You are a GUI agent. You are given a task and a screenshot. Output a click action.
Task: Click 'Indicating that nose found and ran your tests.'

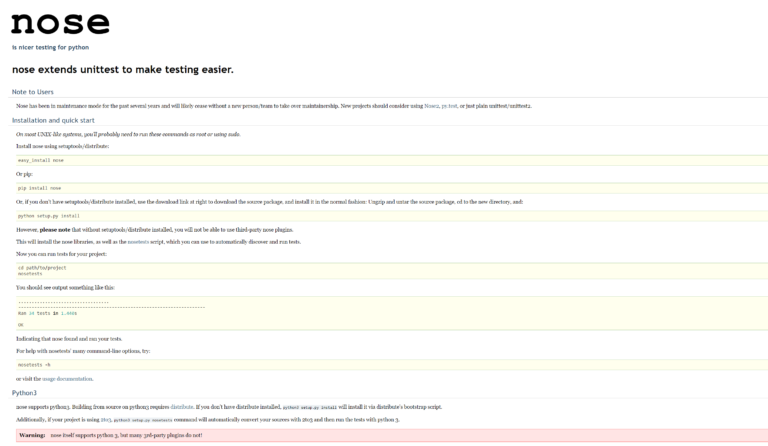pyautogui.click(x=69, y=339)
